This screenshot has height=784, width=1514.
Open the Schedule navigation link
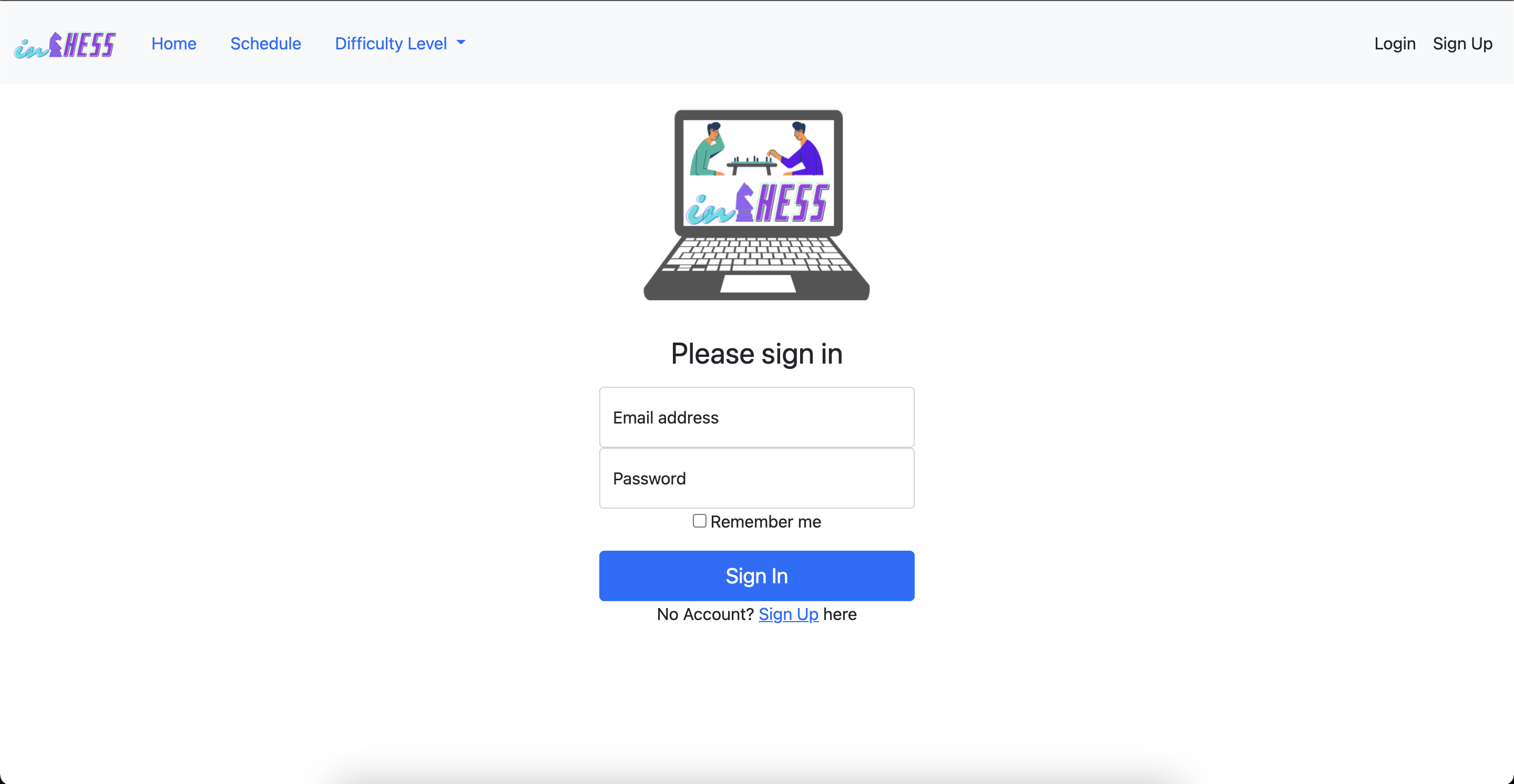(x=265, y=44)
